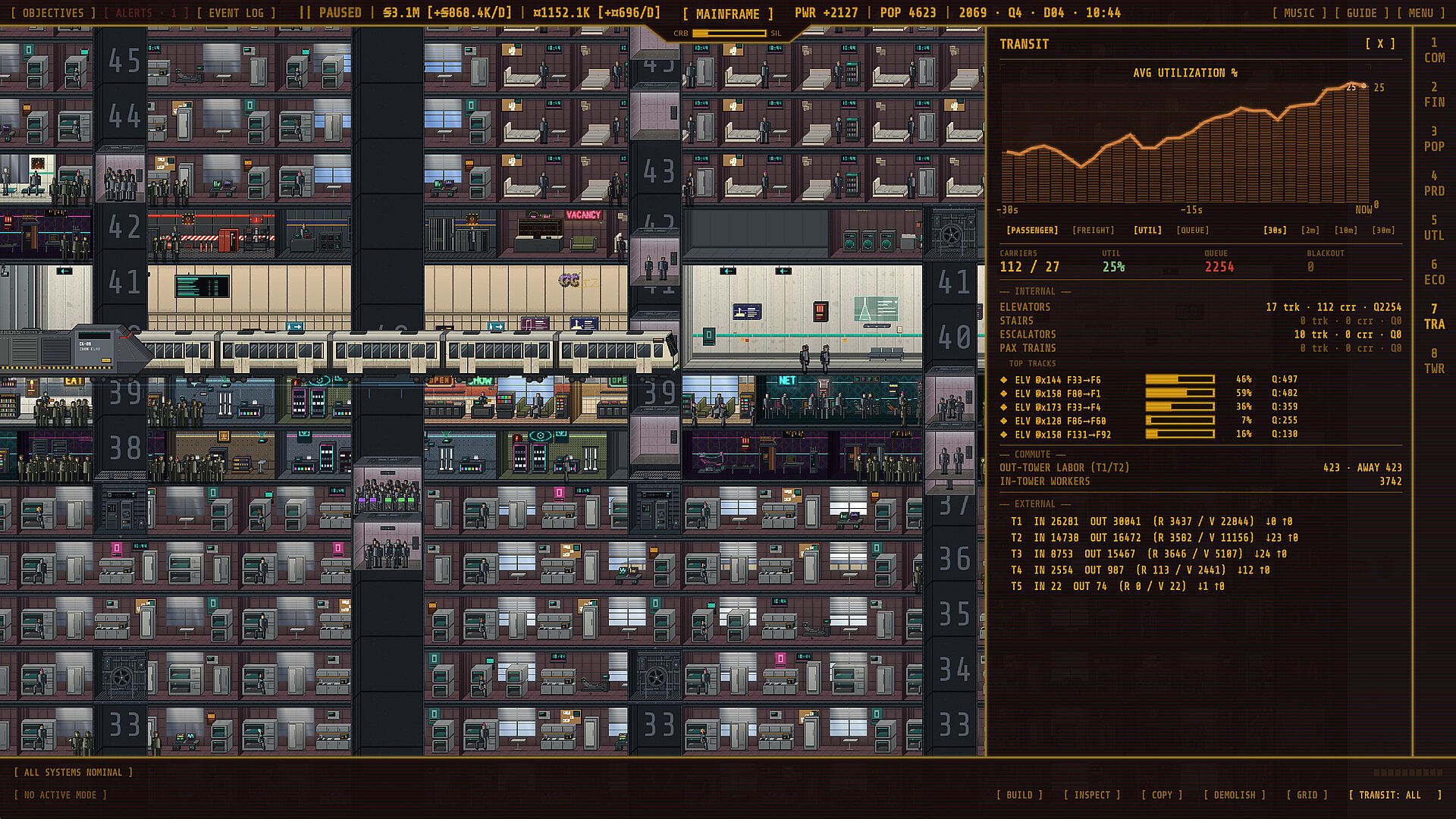Switch to TWR panel tab 8

tap(1434, 361)
